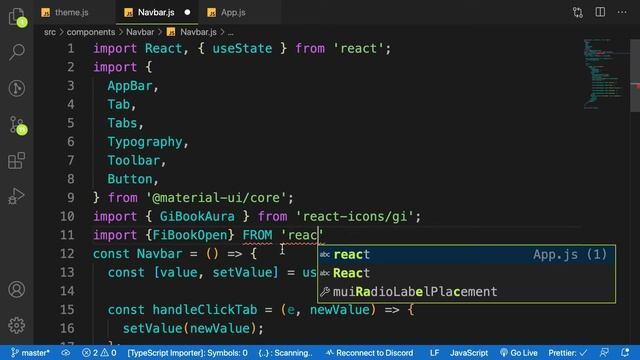Open the Manage gear icon
The height and width of the screenshot is (360, 640).
(17, 325)
